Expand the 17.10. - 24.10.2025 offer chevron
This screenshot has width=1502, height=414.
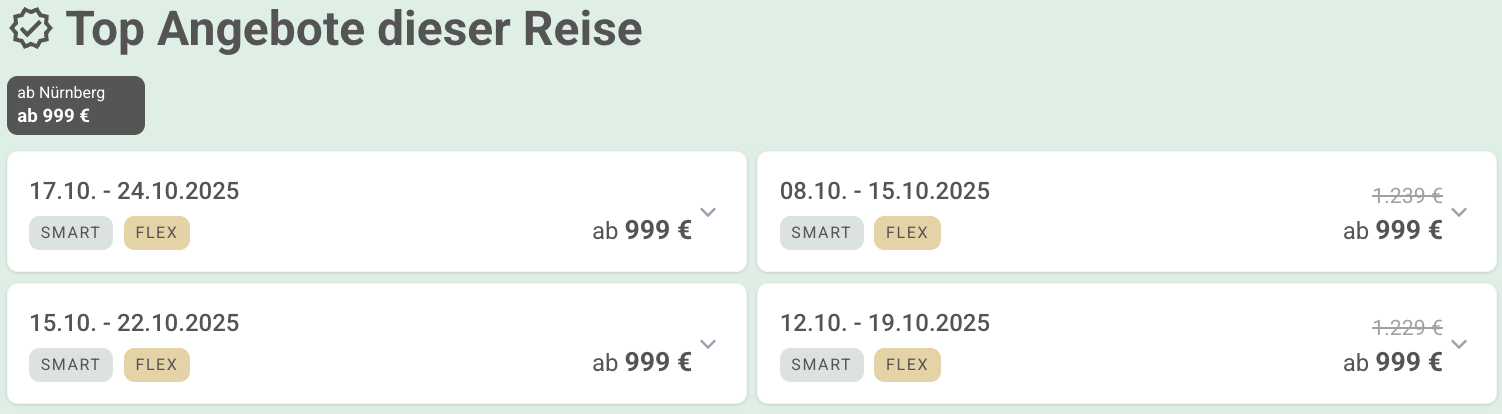pos(708,212)
